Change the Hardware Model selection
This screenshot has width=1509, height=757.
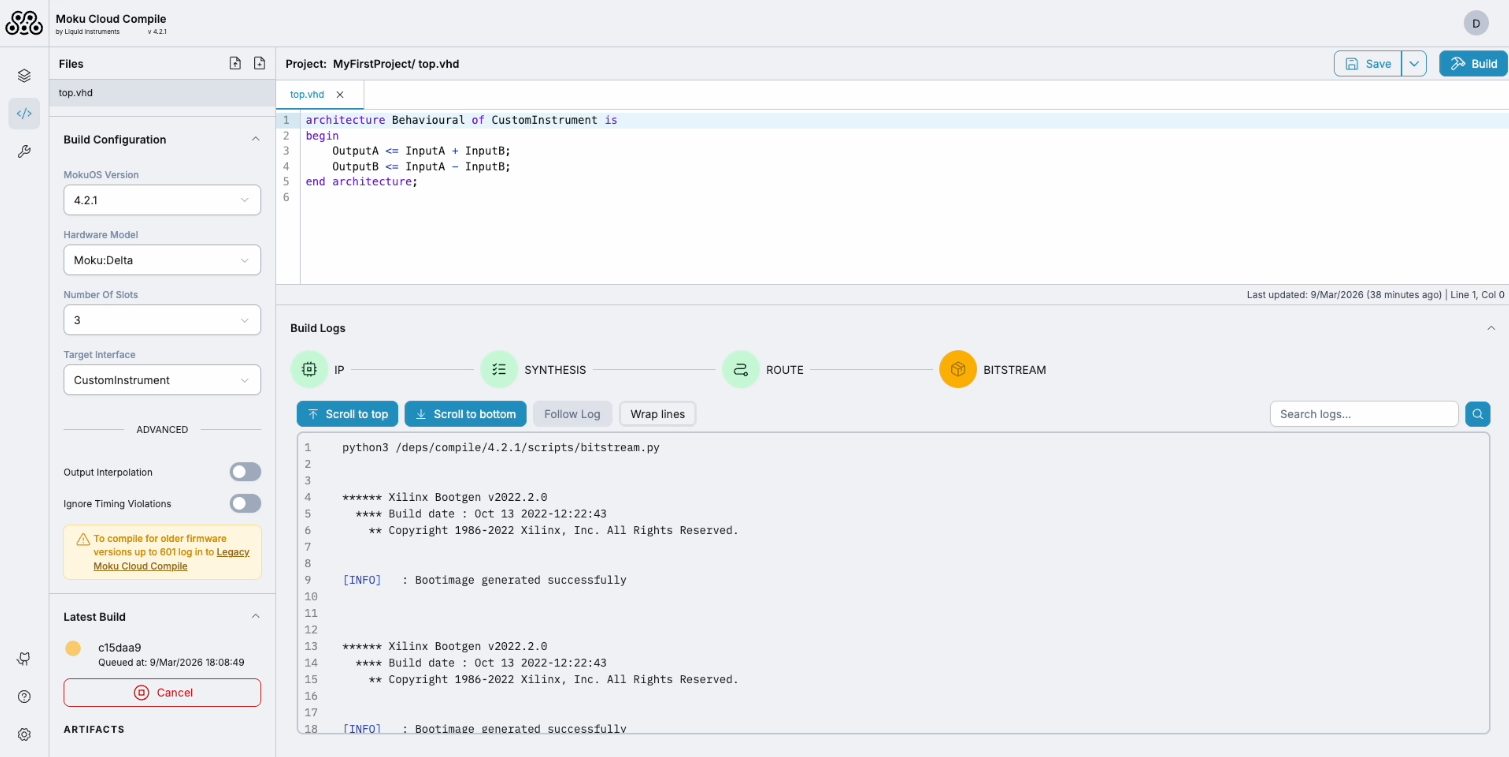[161, 260]
